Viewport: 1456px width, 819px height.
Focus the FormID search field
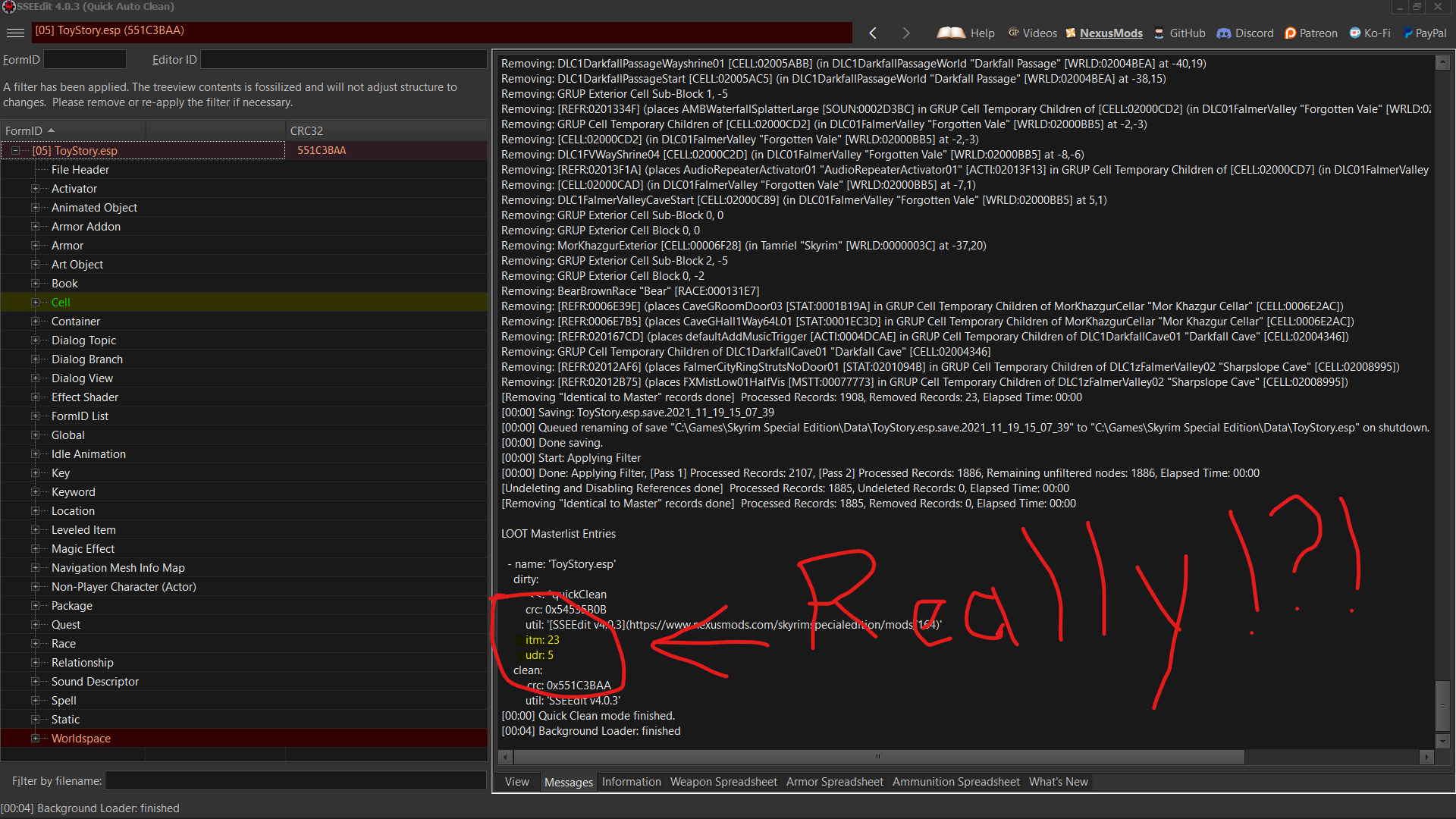click(85, 59)
